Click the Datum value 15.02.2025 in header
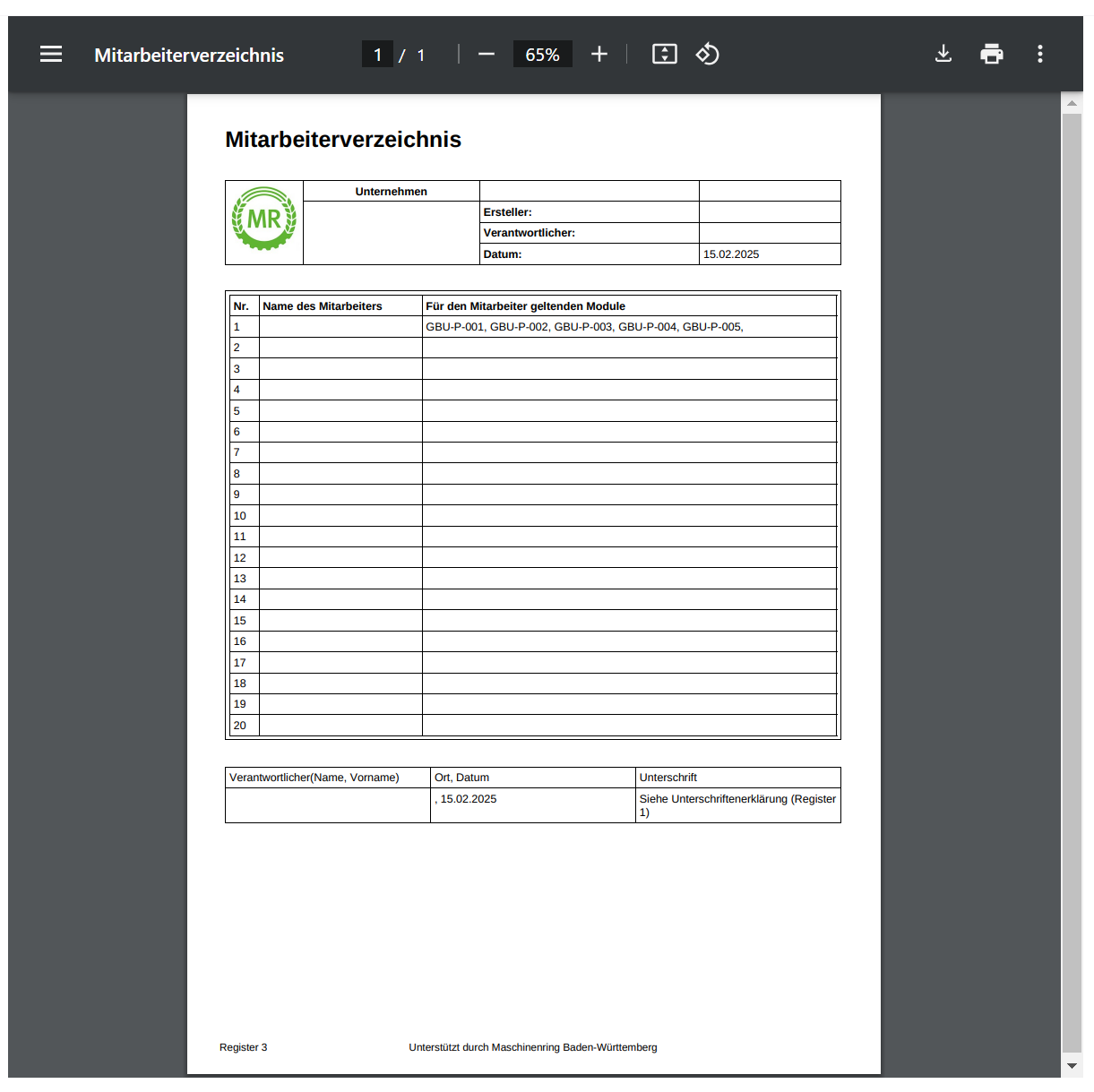Screen dimensions: 1094x1092 click(x=731, y=254)
